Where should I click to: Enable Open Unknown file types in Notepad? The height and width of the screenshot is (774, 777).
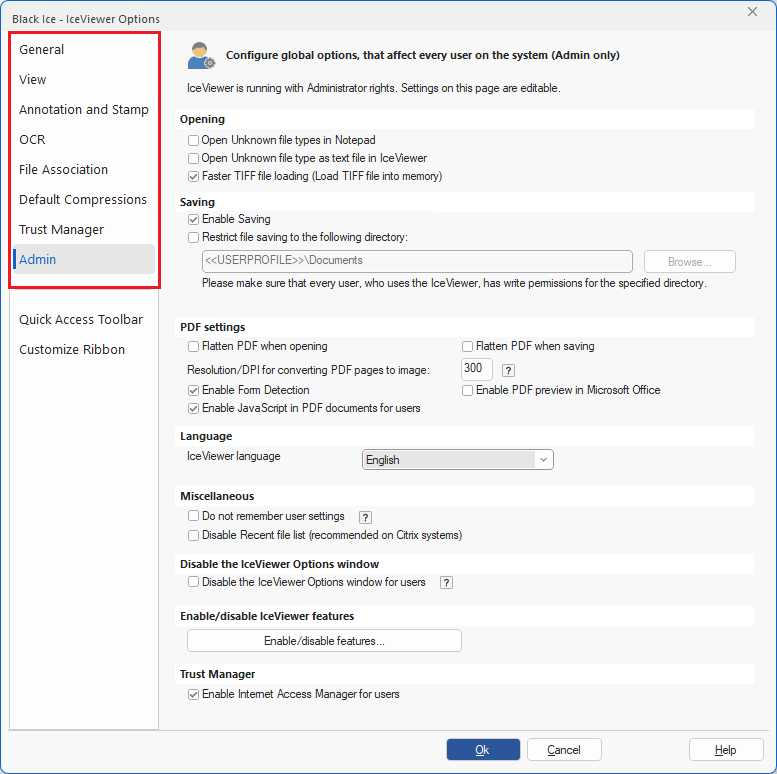pos(193,141)
